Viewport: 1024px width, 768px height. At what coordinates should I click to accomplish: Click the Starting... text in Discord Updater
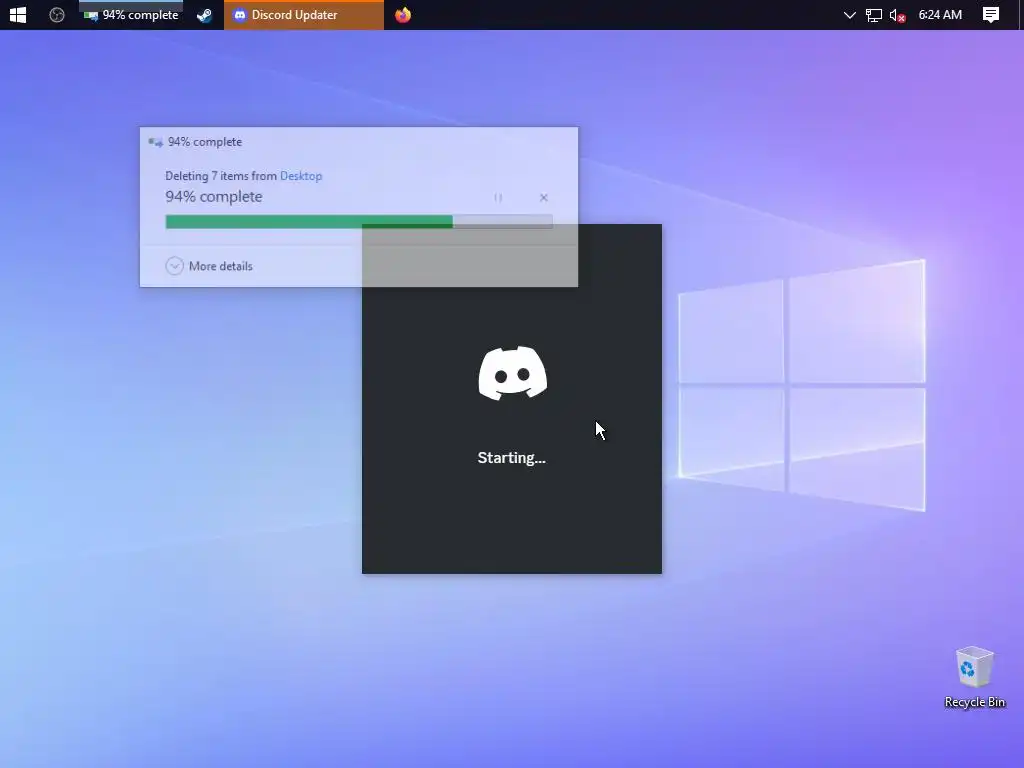tap(511, 458)
